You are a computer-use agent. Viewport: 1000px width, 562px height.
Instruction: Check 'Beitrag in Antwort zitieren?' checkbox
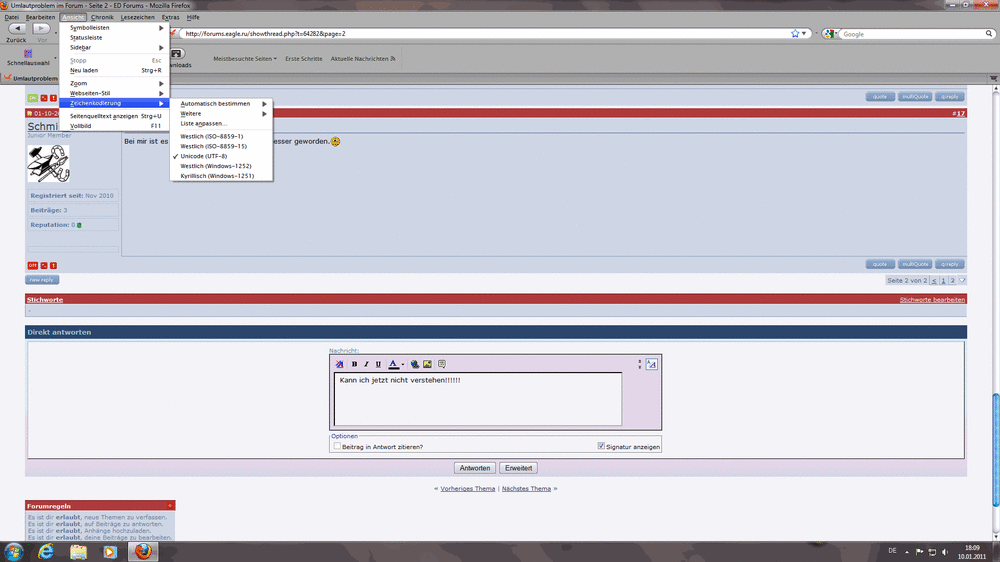tap(337, 447)
